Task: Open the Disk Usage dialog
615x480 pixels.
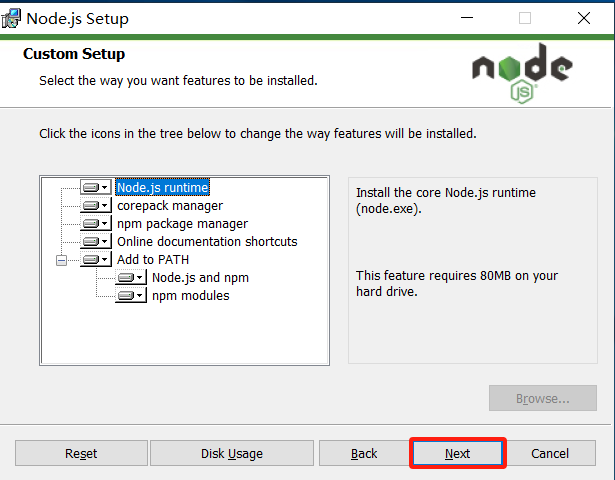Action: point(232,453)
